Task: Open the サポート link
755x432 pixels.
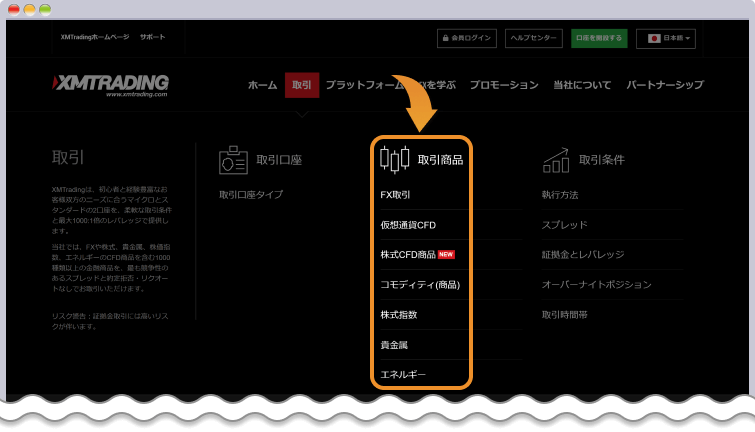Action: click(152, 37)
